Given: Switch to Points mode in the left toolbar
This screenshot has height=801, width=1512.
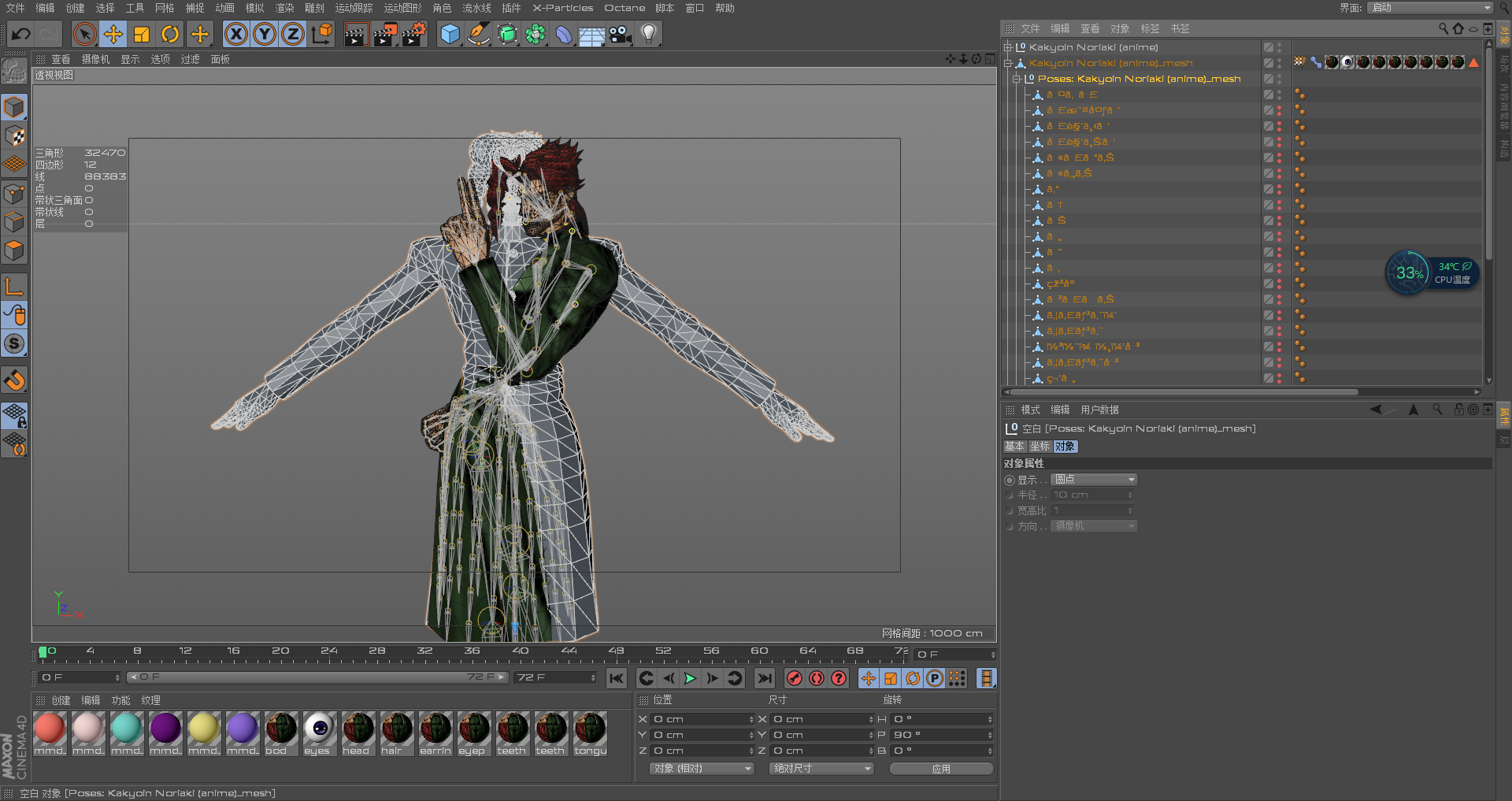Looking at the screenshot, I should [14, 194].
